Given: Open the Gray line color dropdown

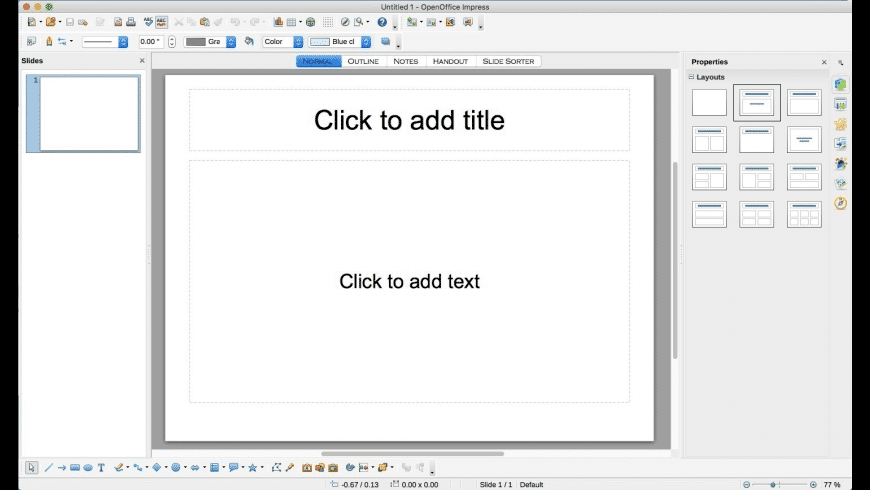Looking at the screenshot, I should (231, 42).
